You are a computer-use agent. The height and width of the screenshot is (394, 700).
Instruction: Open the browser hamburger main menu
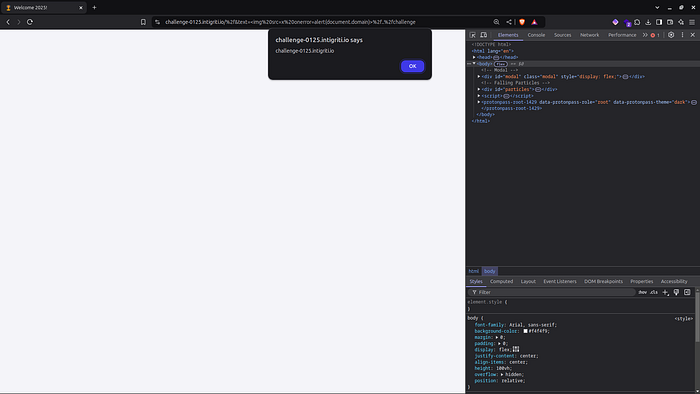pos(692,22)
